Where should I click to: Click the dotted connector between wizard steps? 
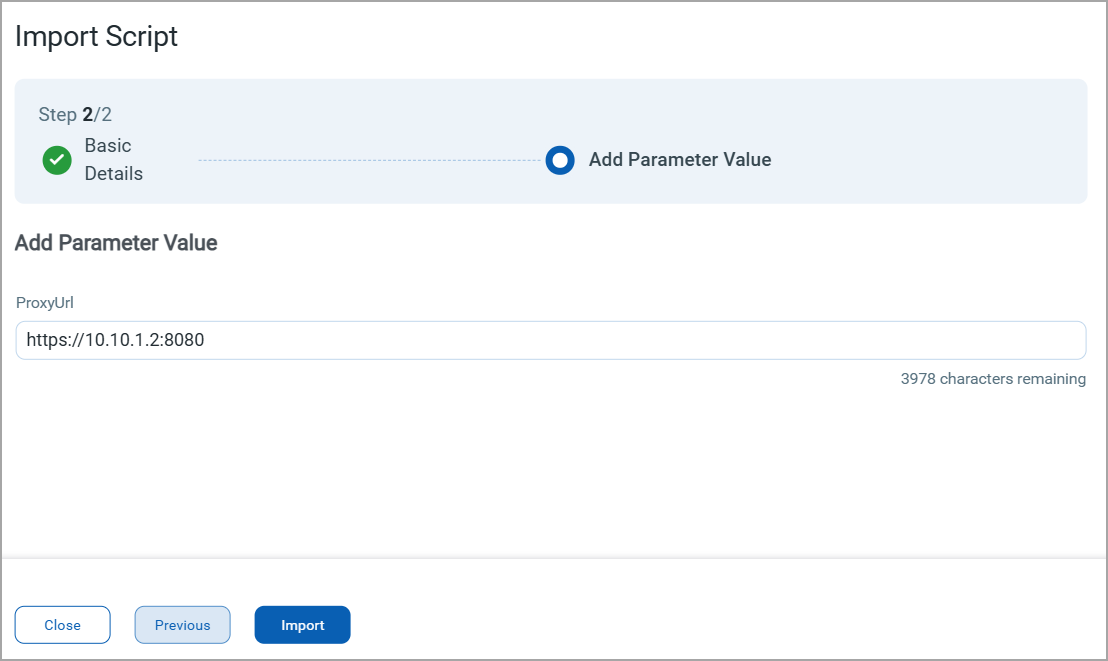click(370, 160)
